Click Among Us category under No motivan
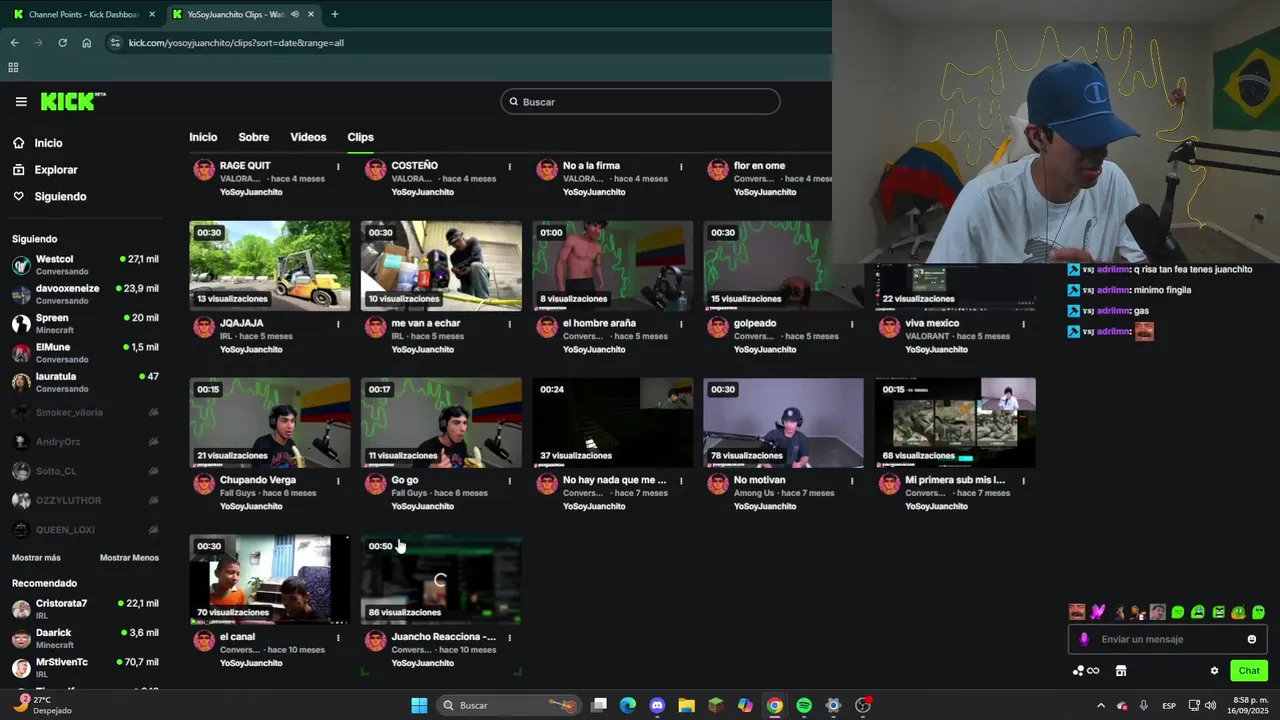Image resolution: width=1280 pixels, height=720 pixels. [754, 493]
